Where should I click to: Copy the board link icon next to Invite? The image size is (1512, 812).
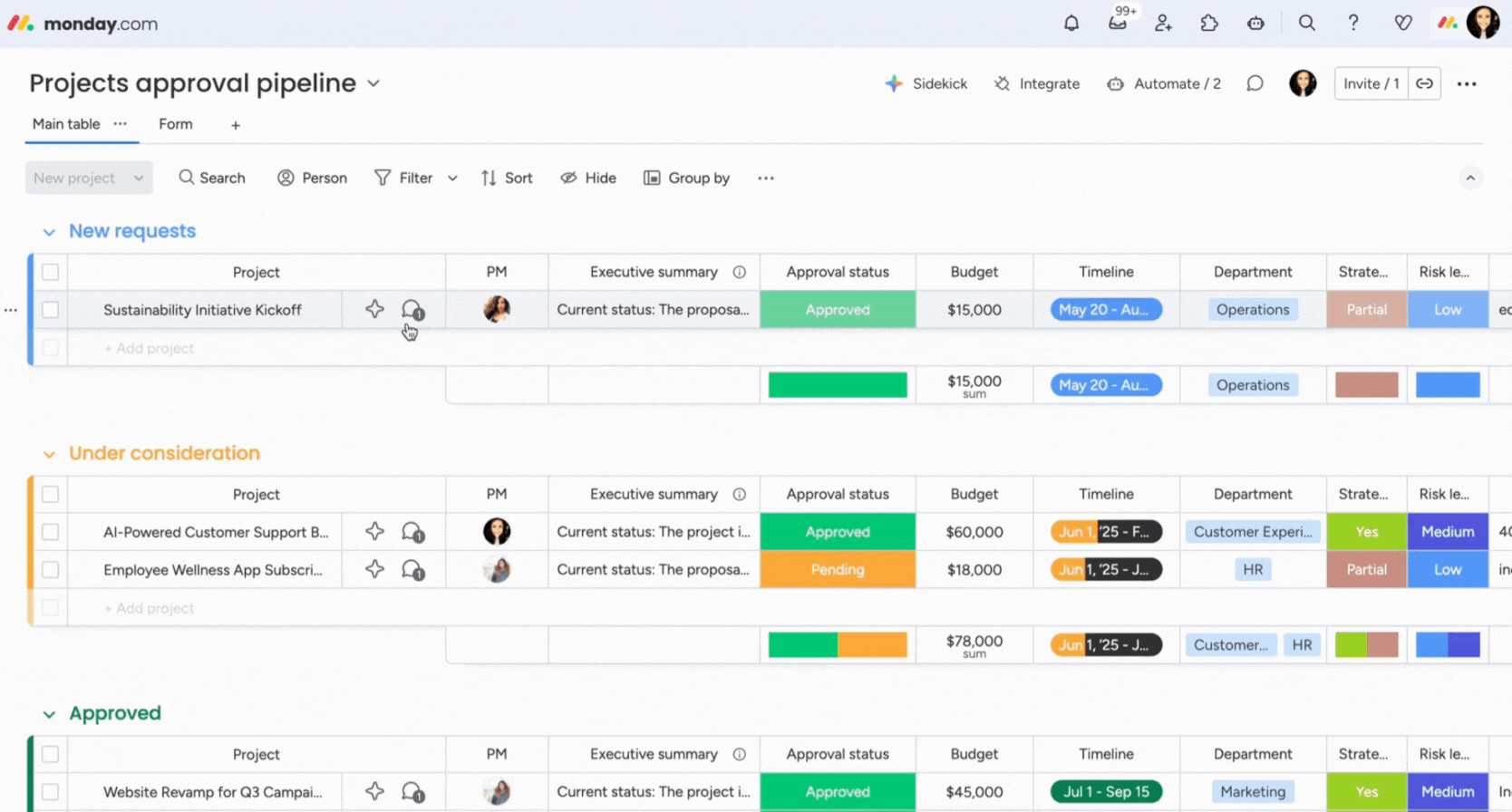[1425, 83]
